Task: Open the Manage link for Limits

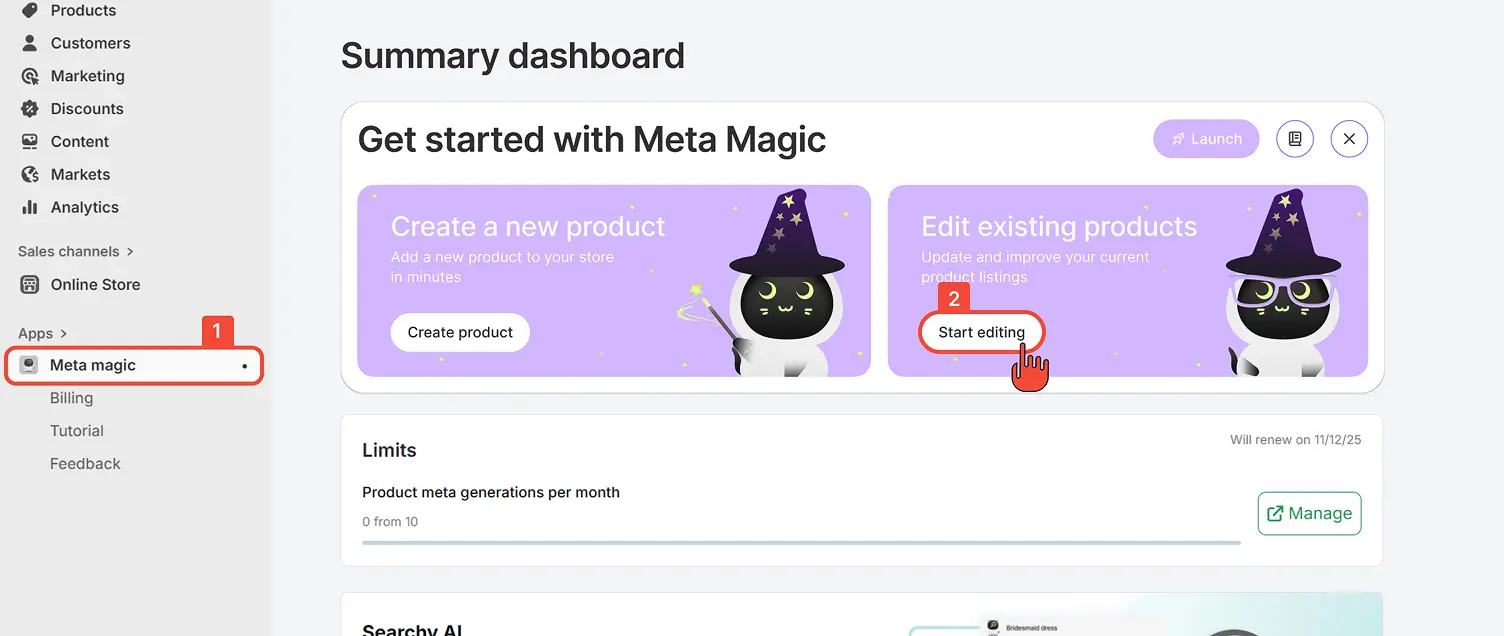Action: coord(1309,513)
